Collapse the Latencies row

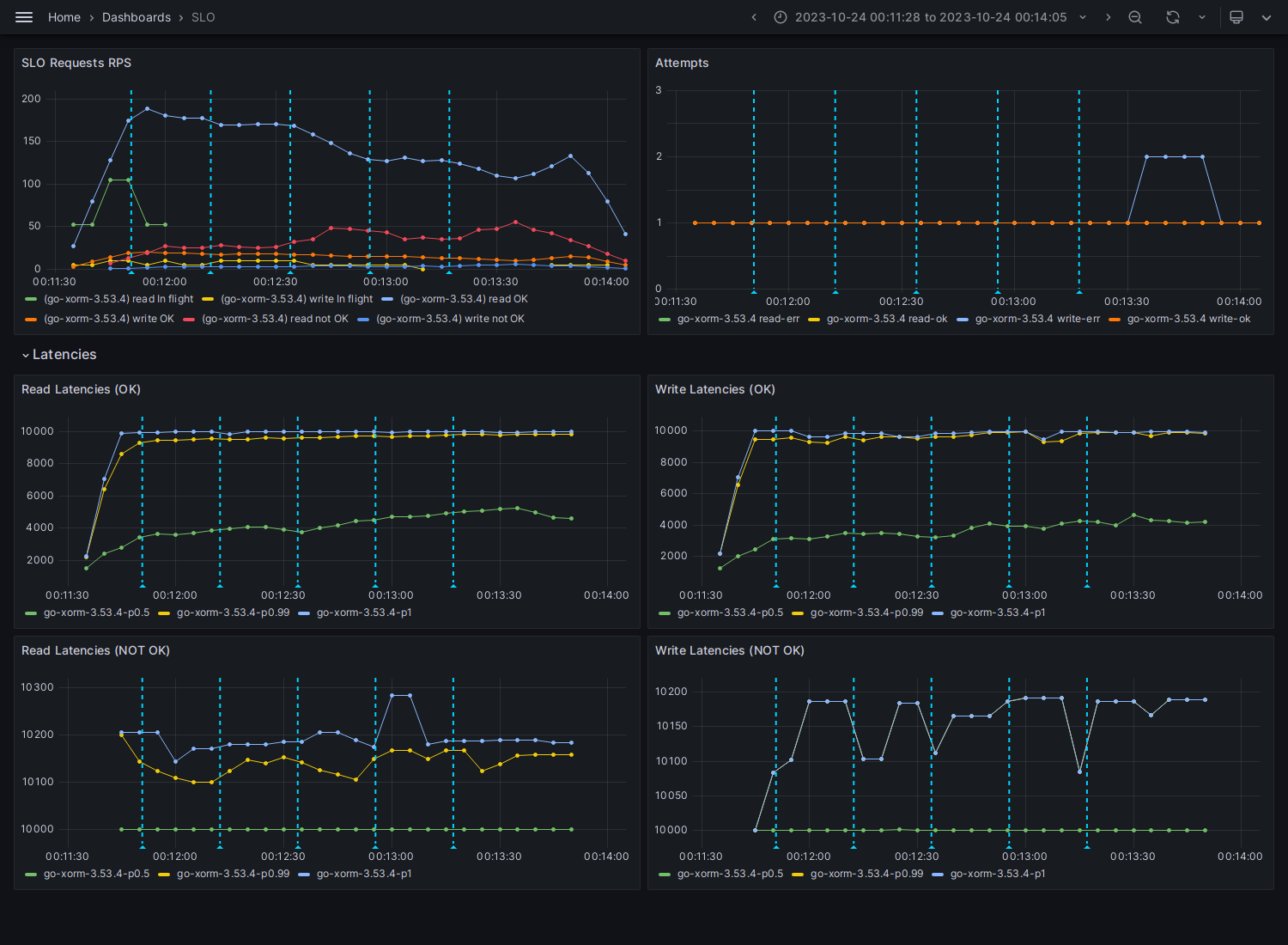58,355
